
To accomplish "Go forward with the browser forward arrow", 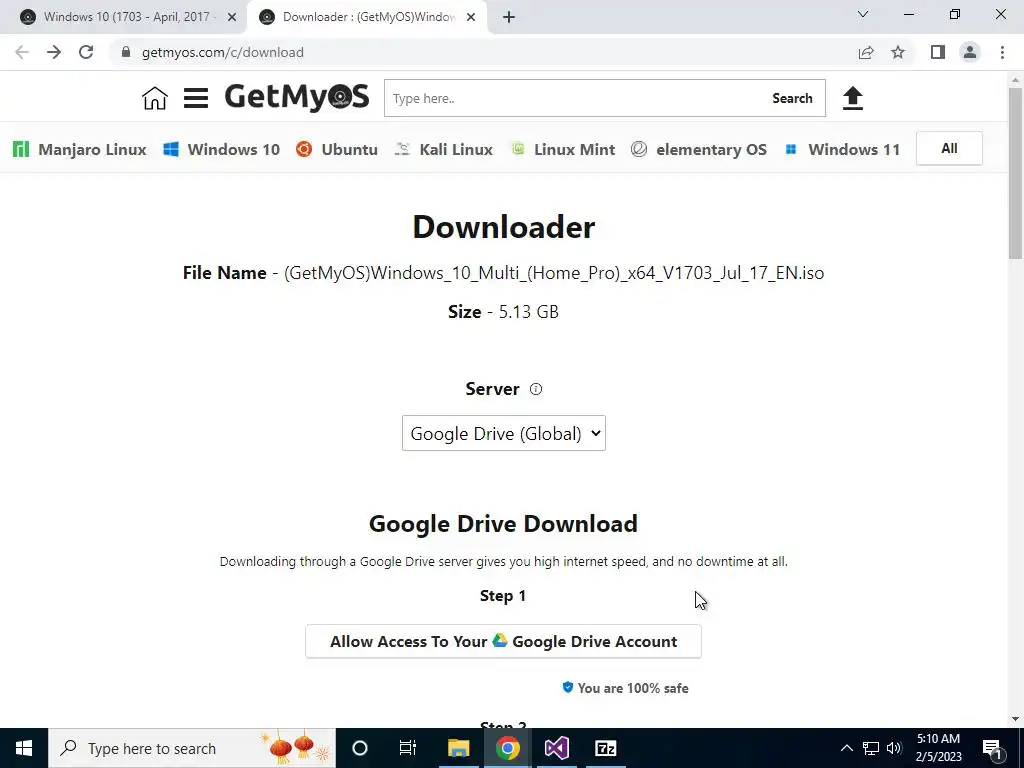I will (54, 52).
